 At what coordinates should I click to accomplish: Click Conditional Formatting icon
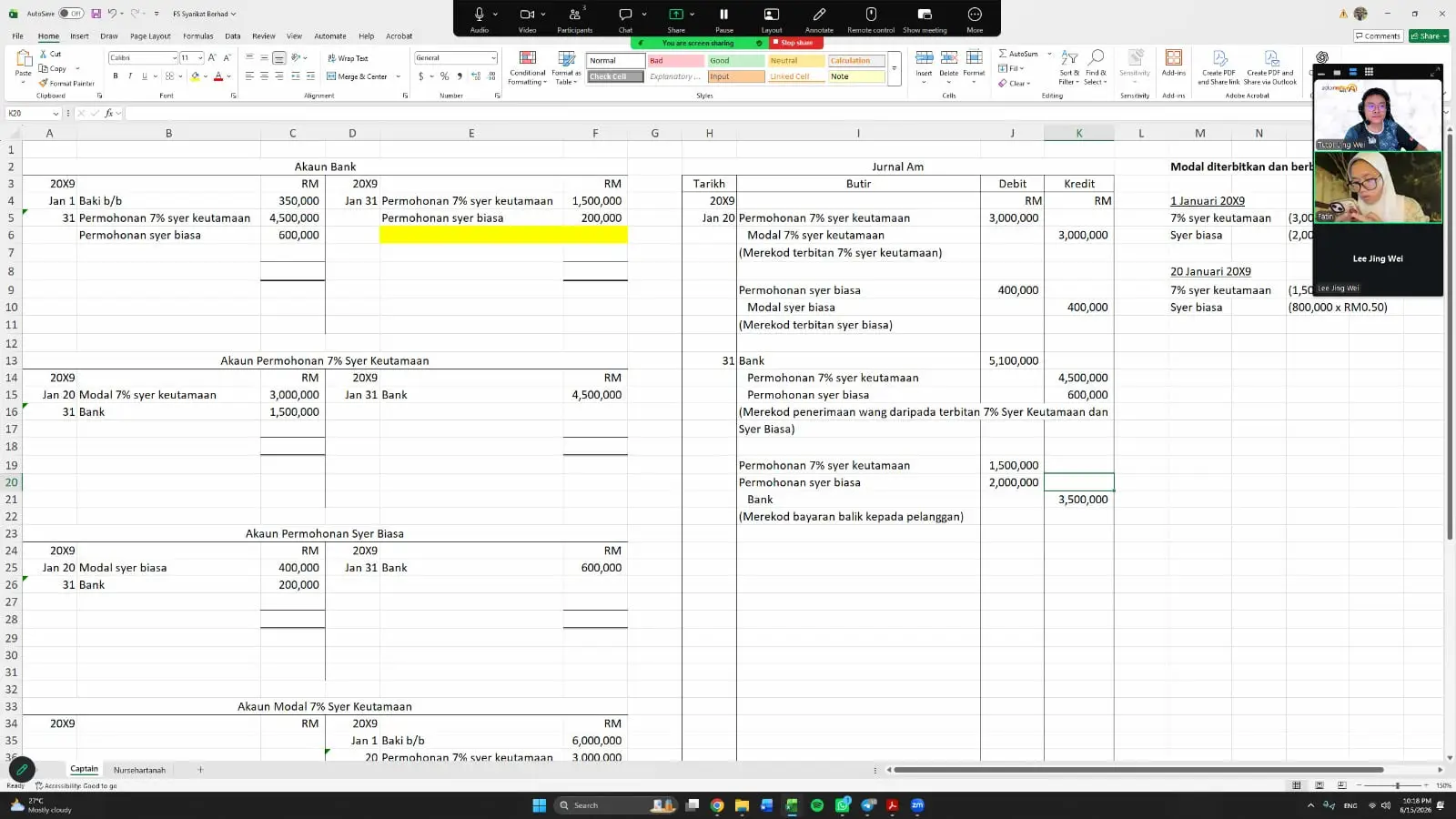point(527,59)
